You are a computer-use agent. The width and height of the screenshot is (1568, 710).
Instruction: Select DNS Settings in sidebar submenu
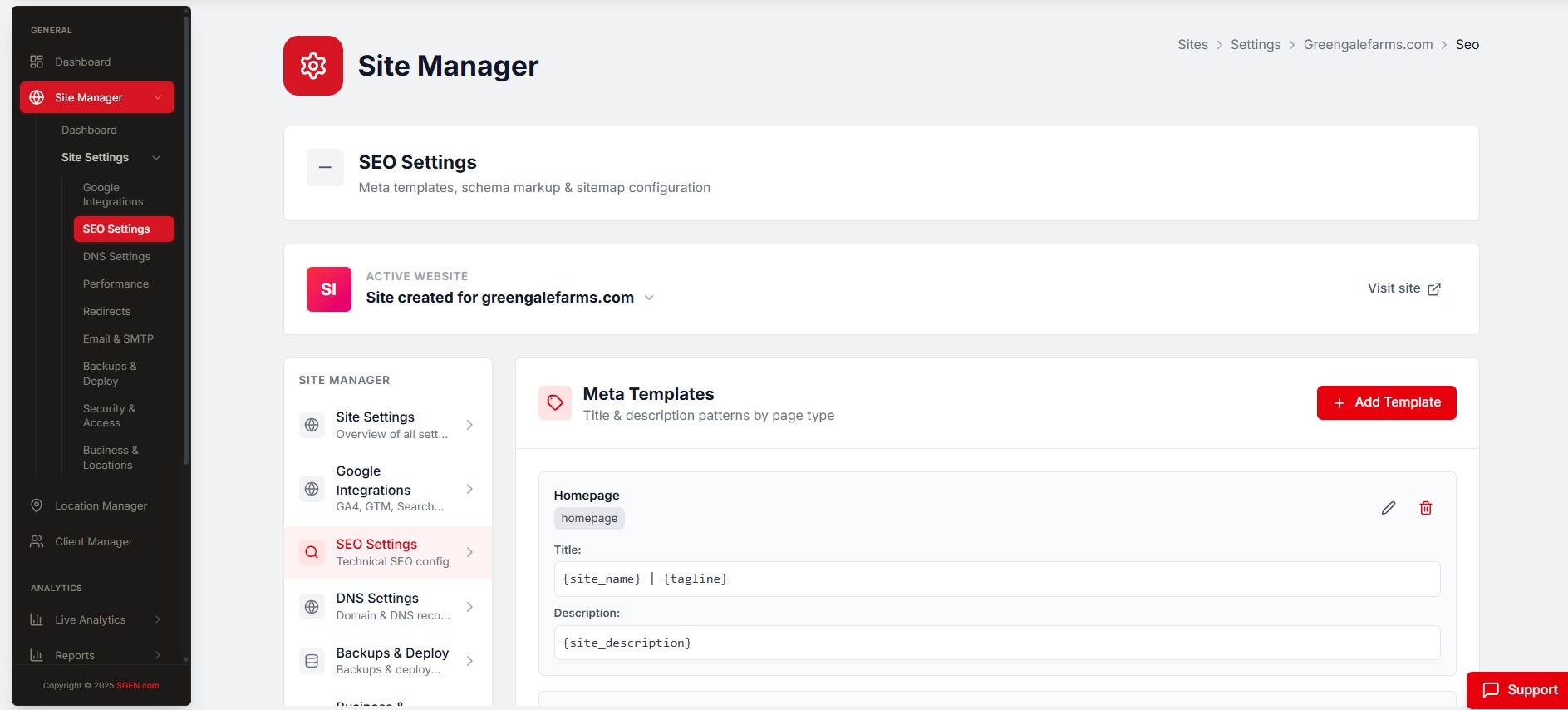pos(116,256)
